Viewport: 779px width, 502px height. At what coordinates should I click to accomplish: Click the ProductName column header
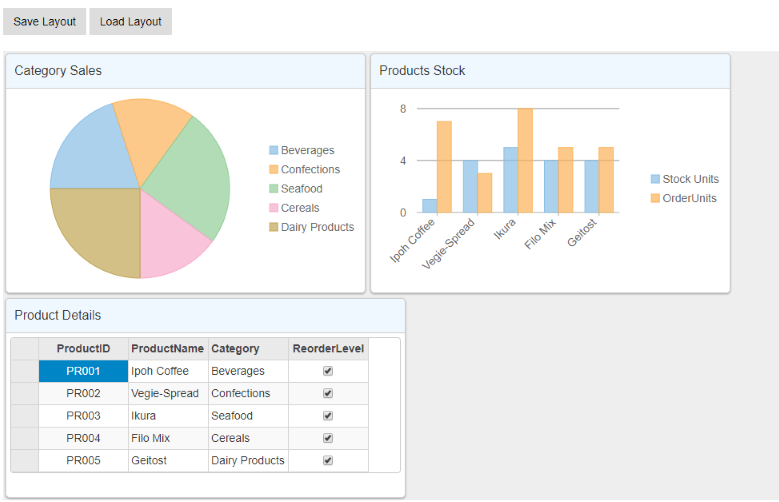(167, 349)
